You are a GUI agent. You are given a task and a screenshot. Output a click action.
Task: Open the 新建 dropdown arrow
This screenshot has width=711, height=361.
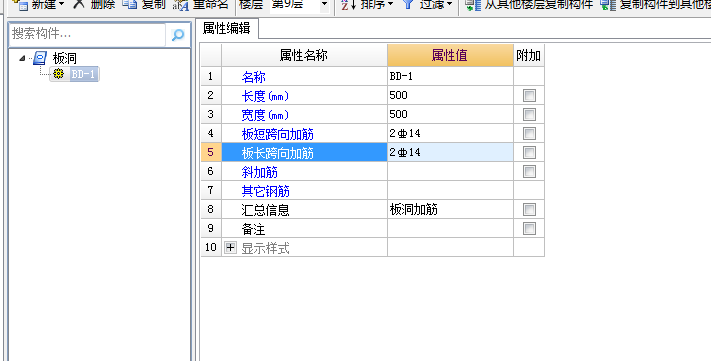(61, 5)
